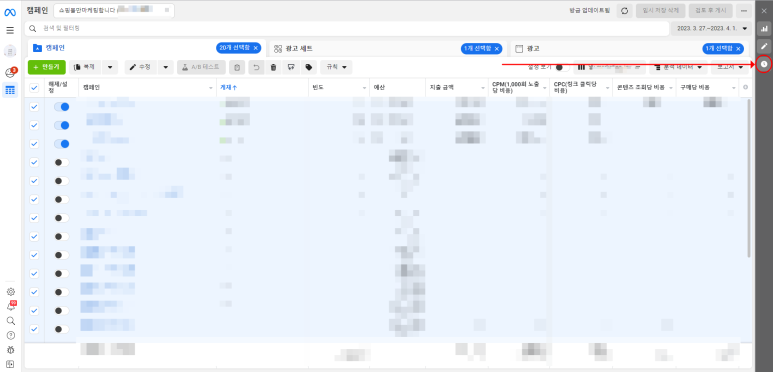Open the hamburger main menu
The width and height of the screenshot is (773, 372).
point(10,31)
